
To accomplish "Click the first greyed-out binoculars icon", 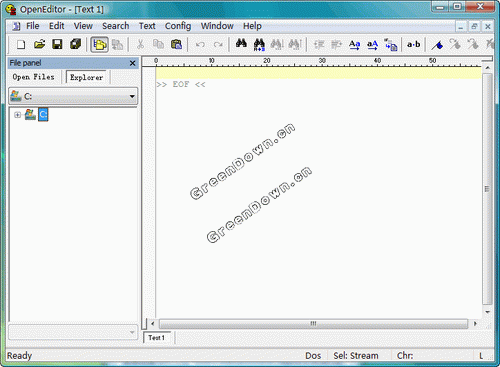I will pyautogui.click(x=277, y=44).
